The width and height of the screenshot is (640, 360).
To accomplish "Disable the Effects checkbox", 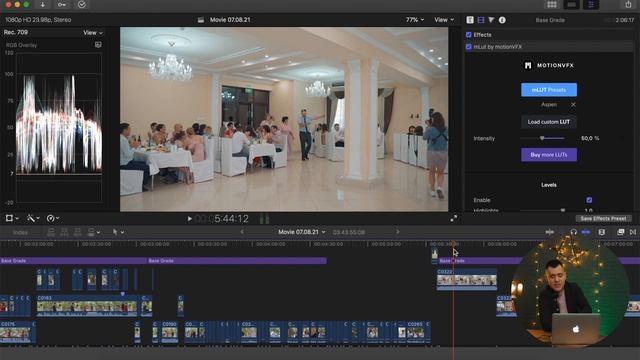I will pos(469,35).
